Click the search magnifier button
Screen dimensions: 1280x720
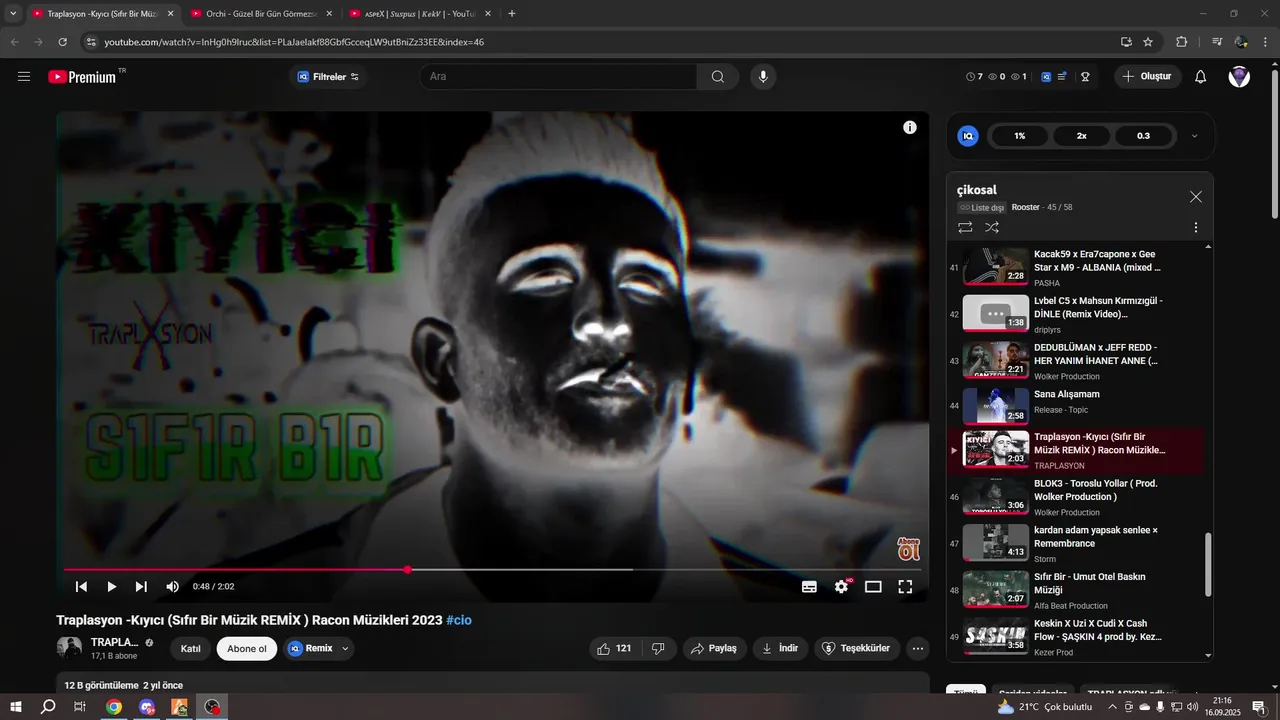coord(718,77)
